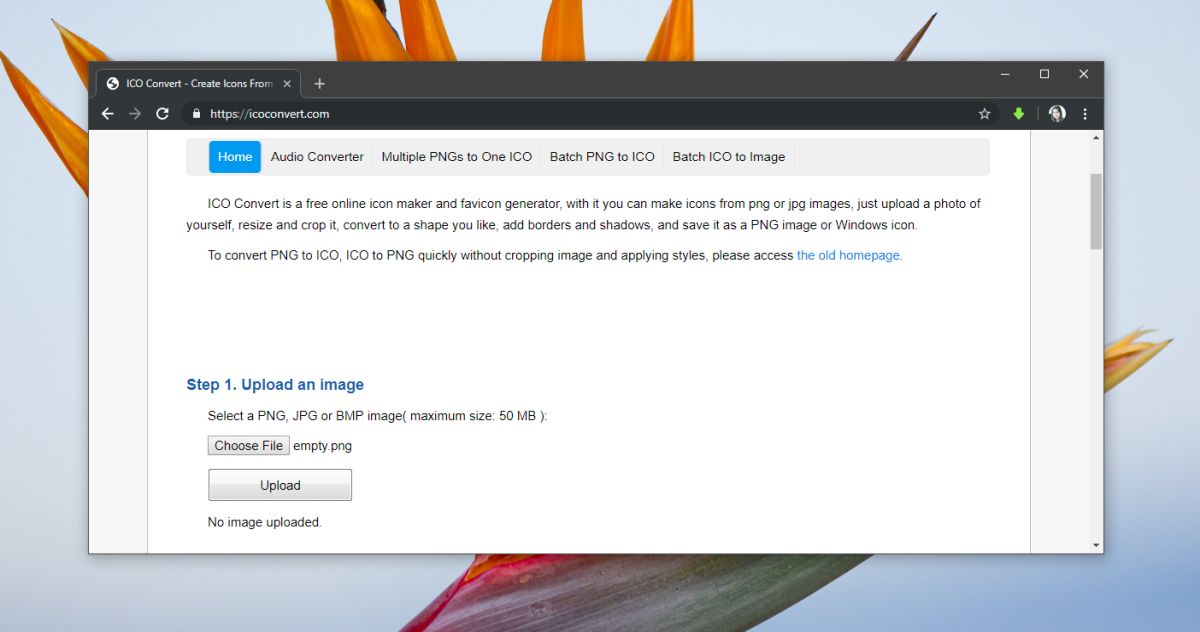Switch to the Audio Converter tab
This screenshot has width=1200, height=632.
[x=317, y=157]
